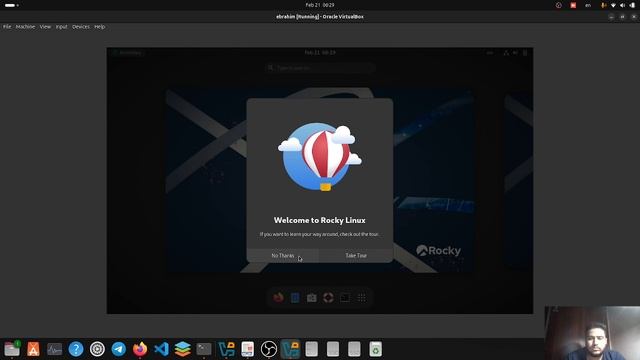Click the Welcome to Rocky Linux heading
Image resolution: width=640 pixels, height=360 pixels.
click(320, 220)
